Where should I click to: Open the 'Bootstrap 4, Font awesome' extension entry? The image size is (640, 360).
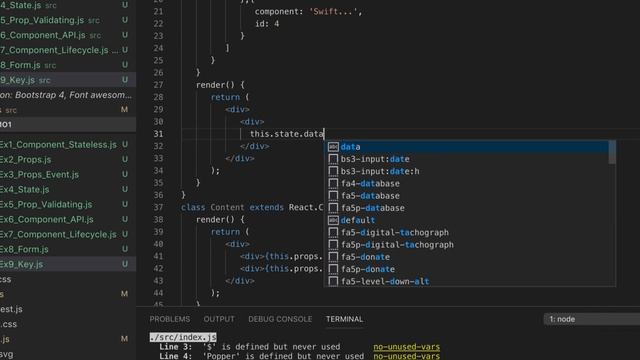click(x=68, y=95)
